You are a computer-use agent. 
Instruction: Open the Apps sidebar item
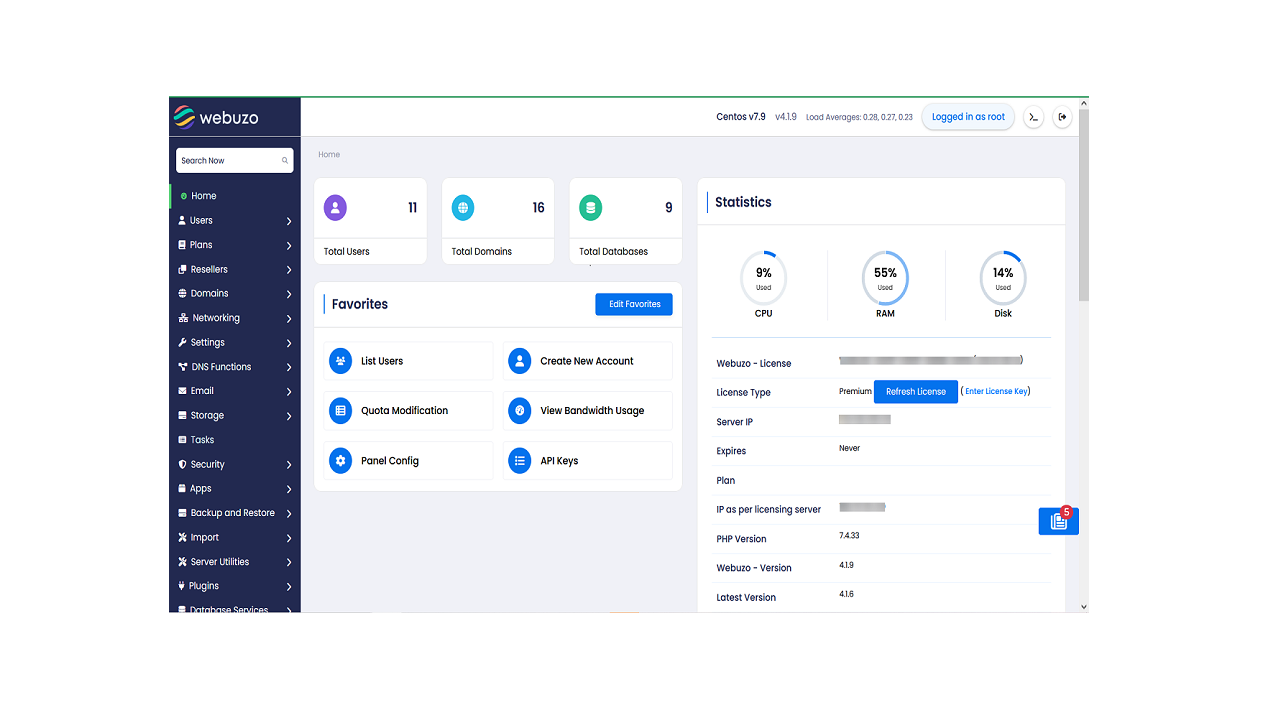point(235,489)
